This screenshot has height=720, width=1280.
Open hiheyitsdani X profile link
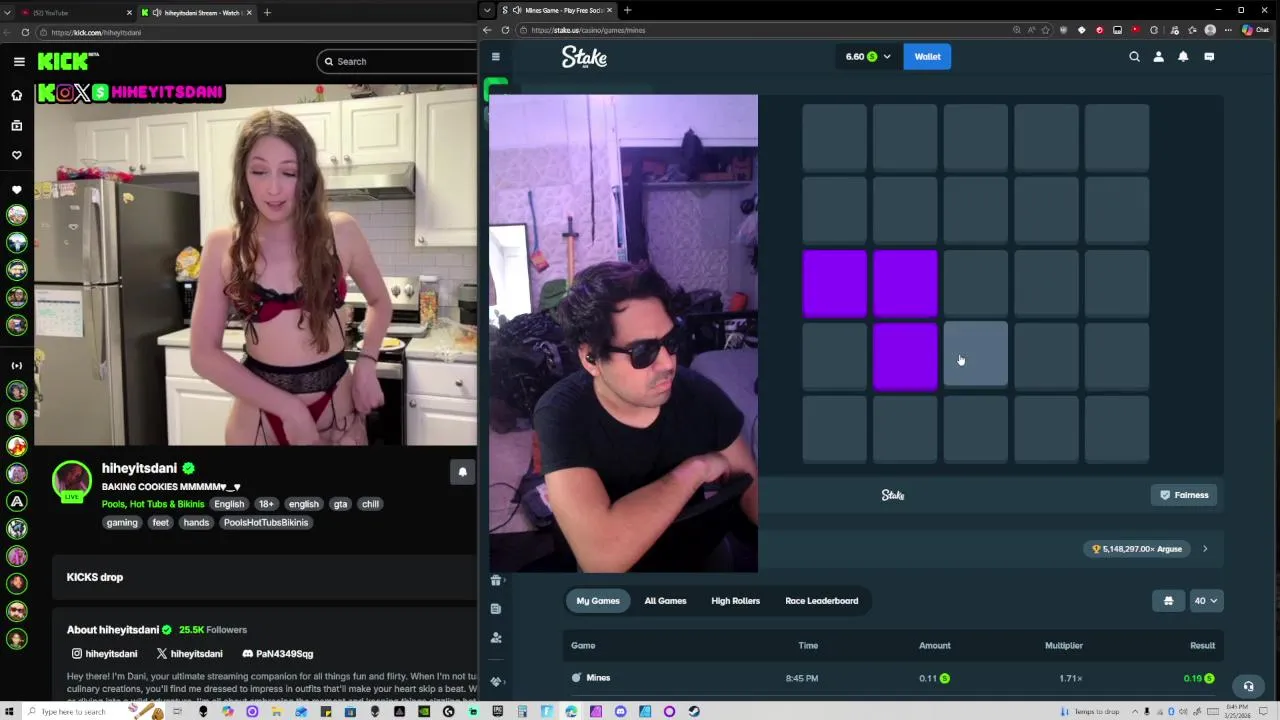pos(189,653)
